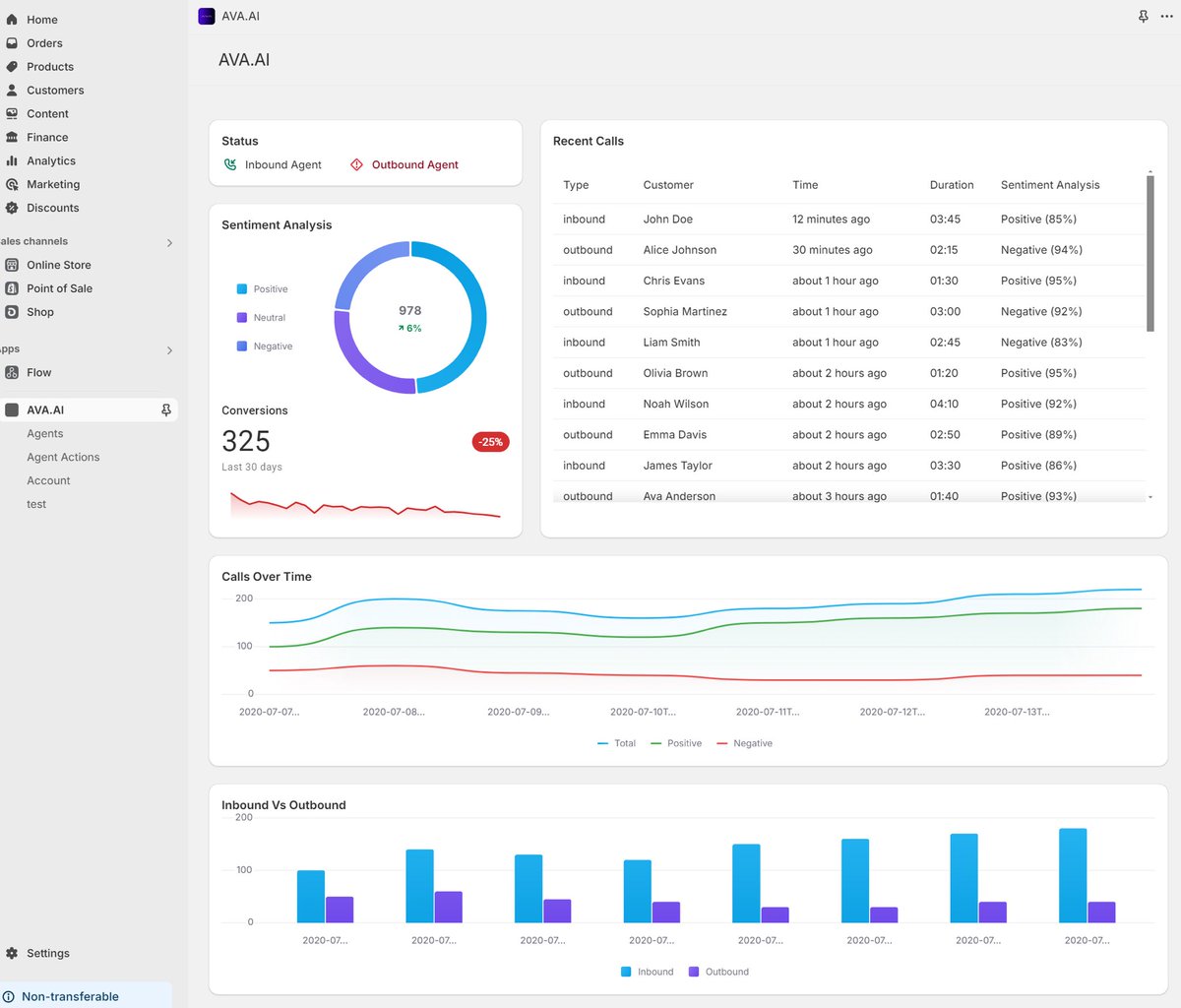Navigate to the Analytics section
This screenshot has height=1008, width=1181.
(x=51, y=161)
